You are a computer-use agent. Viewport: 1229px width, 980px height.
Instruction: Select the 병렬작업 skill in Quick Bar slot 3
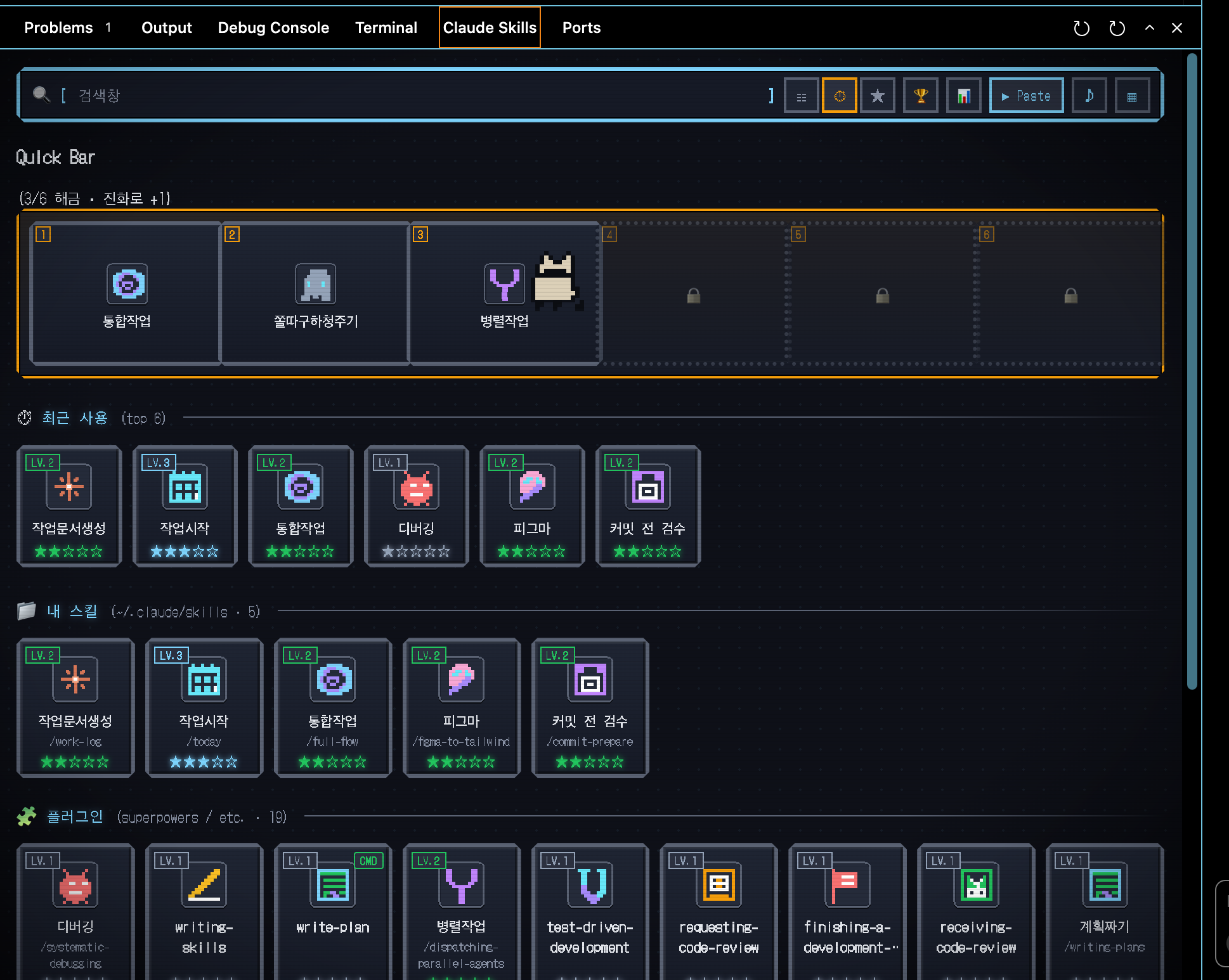(x=505, y=293)
